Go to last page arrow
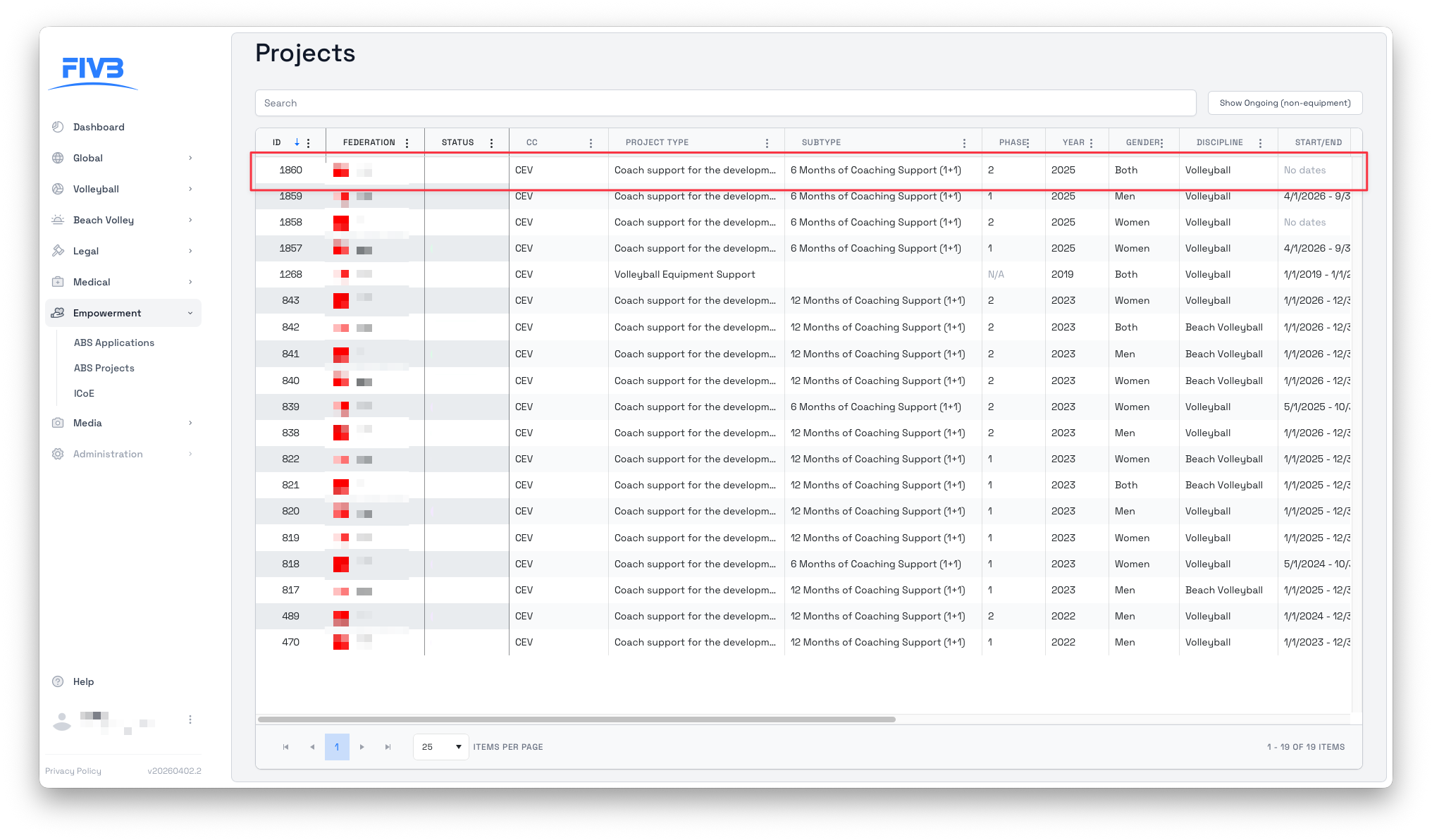This screenshot has height=840, width=1432. click(x=388, y=747)
